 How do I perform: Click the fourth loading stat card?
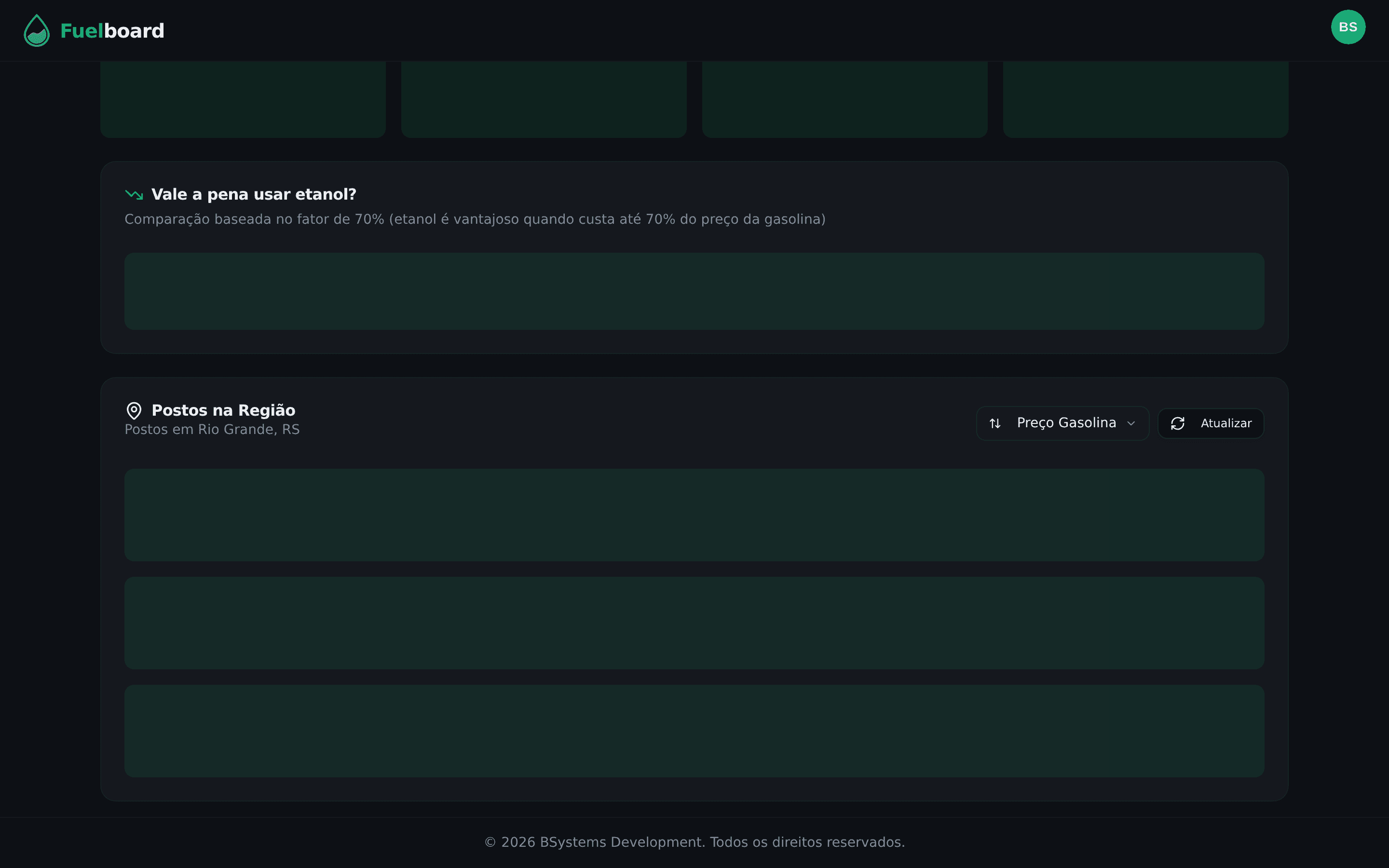[1145, 99]
